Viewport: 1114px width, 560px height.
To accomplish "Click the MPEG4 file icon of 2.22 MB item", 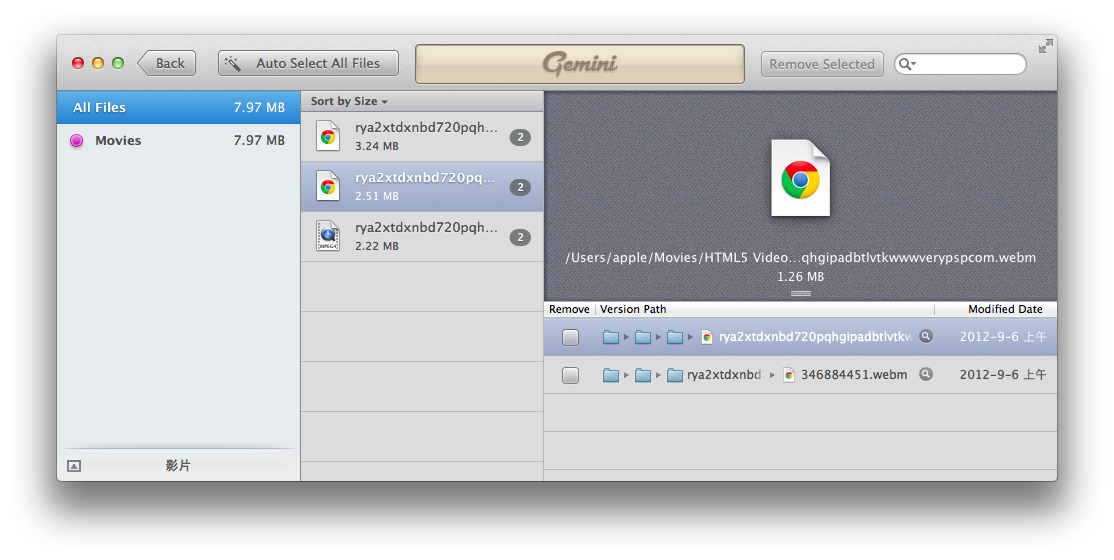I will (x=328, y=236).
